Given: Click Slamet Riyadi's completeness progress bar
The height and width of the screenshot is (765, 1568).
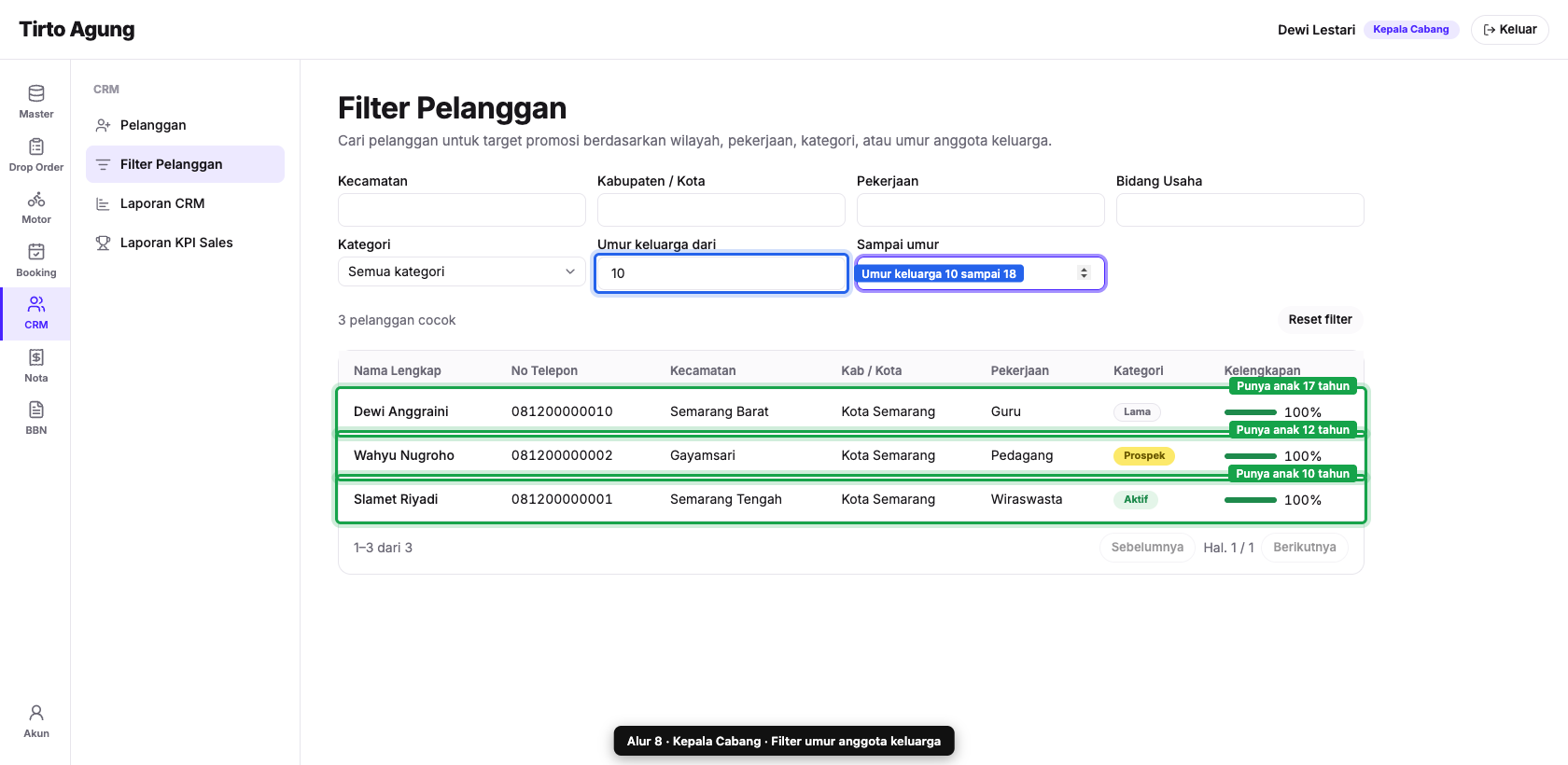Looking at the screenshot, I should tap(1251, 500).
